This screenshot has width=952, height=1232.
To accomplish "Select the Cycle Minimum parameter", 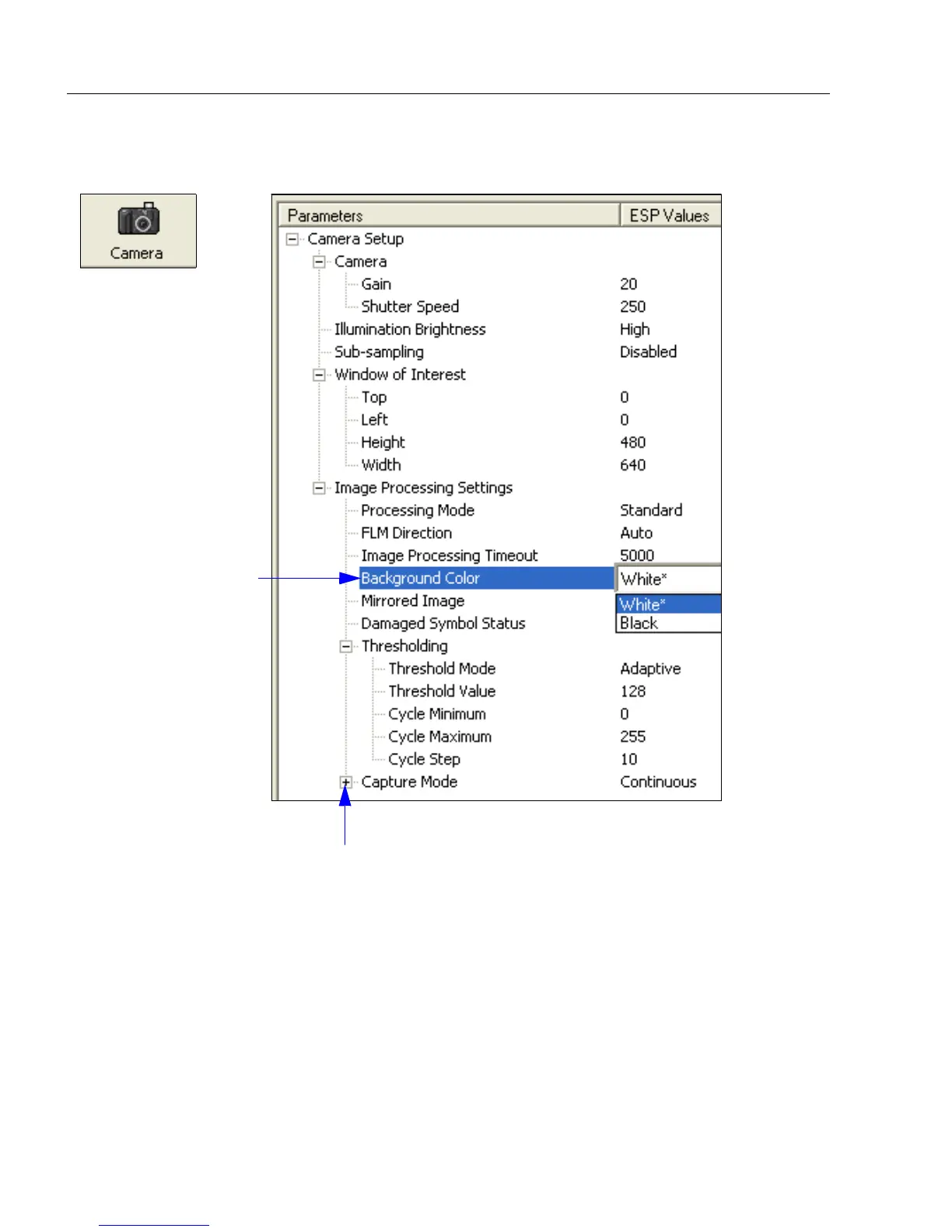I will [437, 714].
